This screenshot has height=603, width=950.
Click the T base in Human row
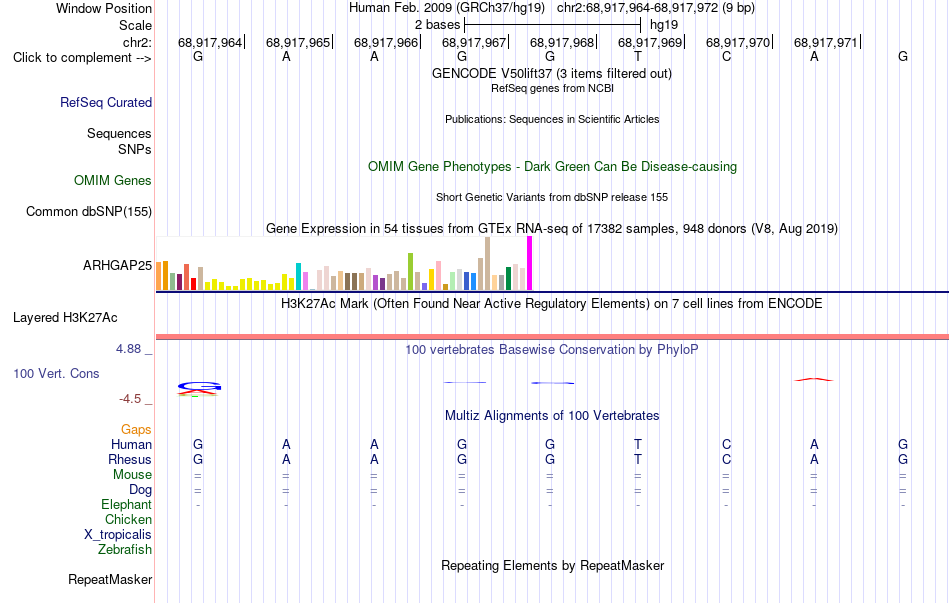tap(638, 445)
